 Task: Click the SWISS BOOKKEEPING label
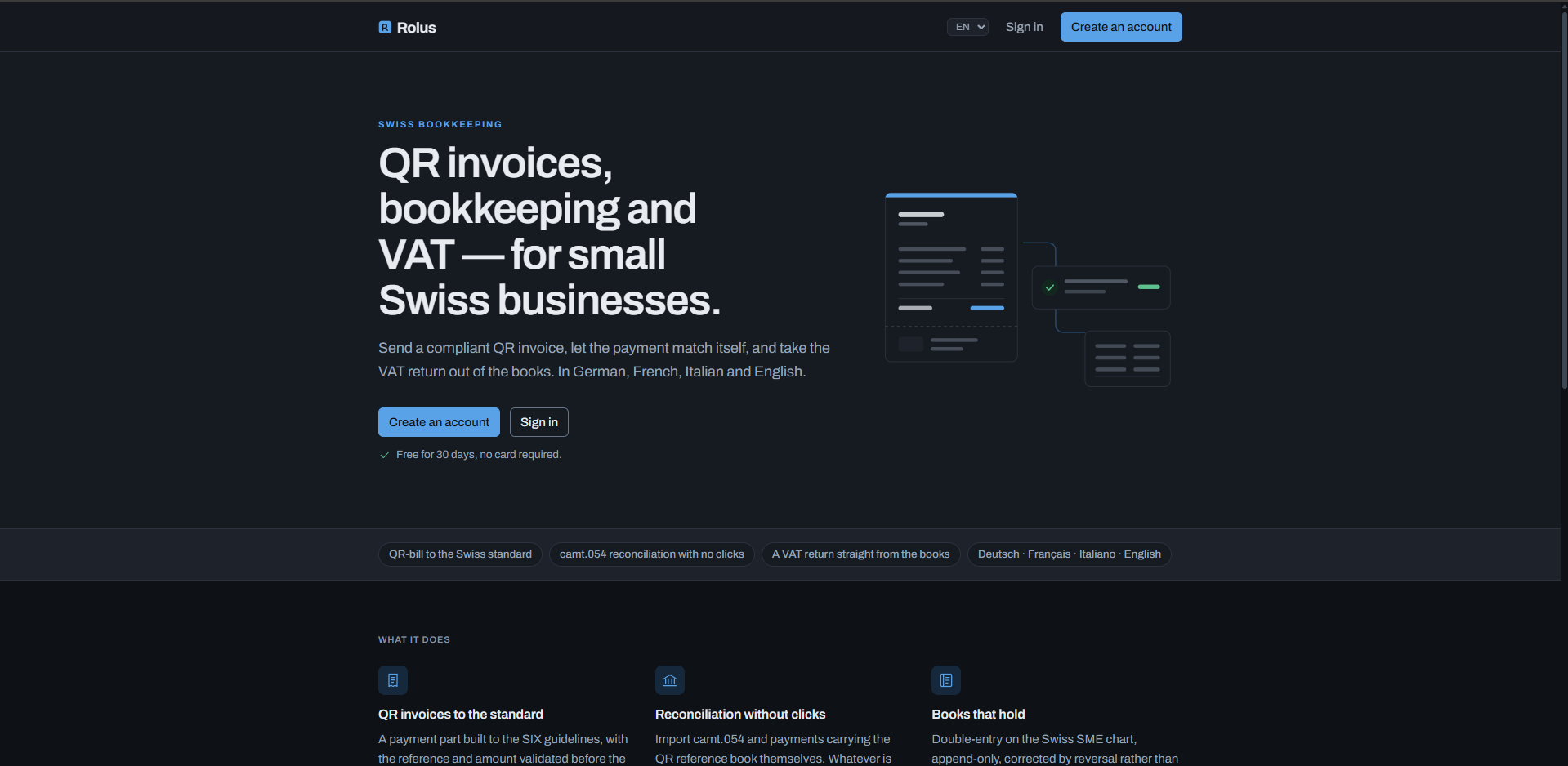440,125
